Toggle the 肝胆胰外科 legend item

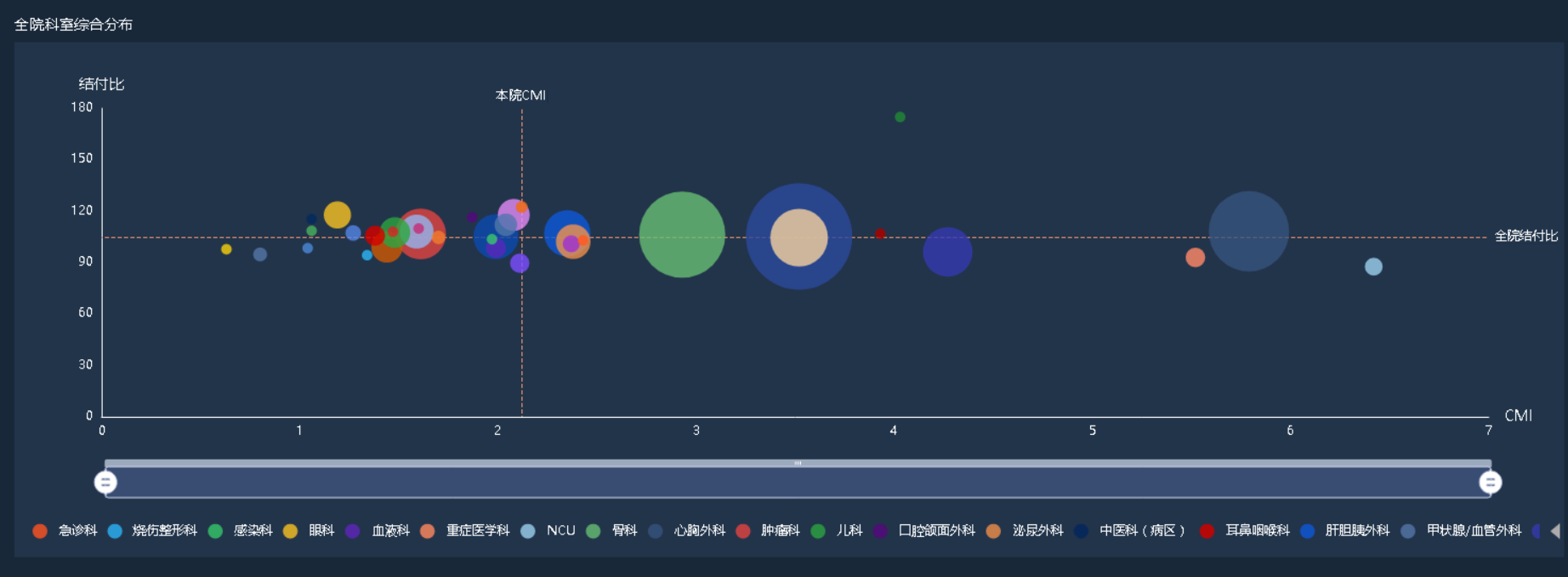pyautogui.click(x=1345, y=531)
